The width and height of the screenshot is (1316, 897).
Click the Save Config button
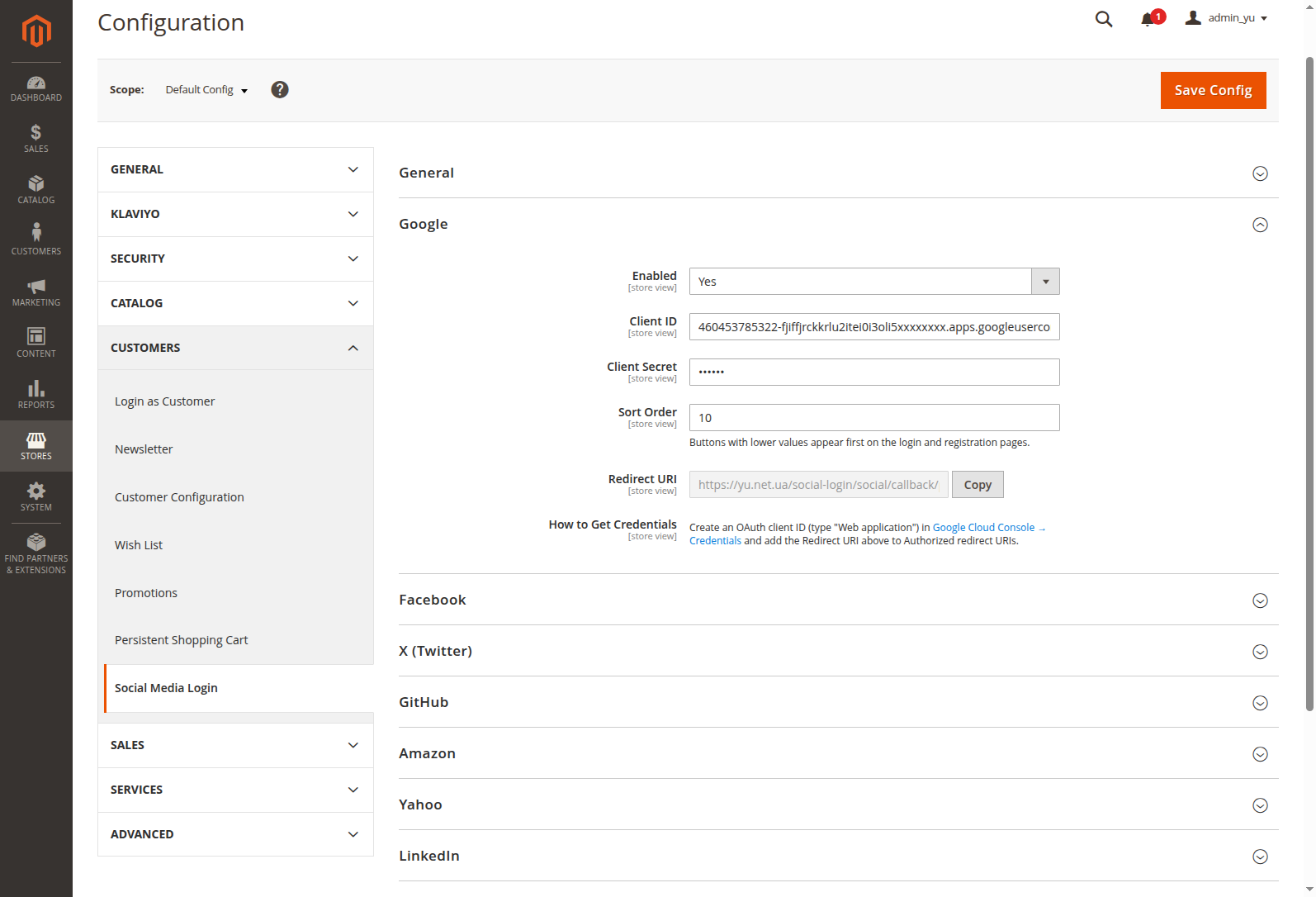pos(1213,90)
